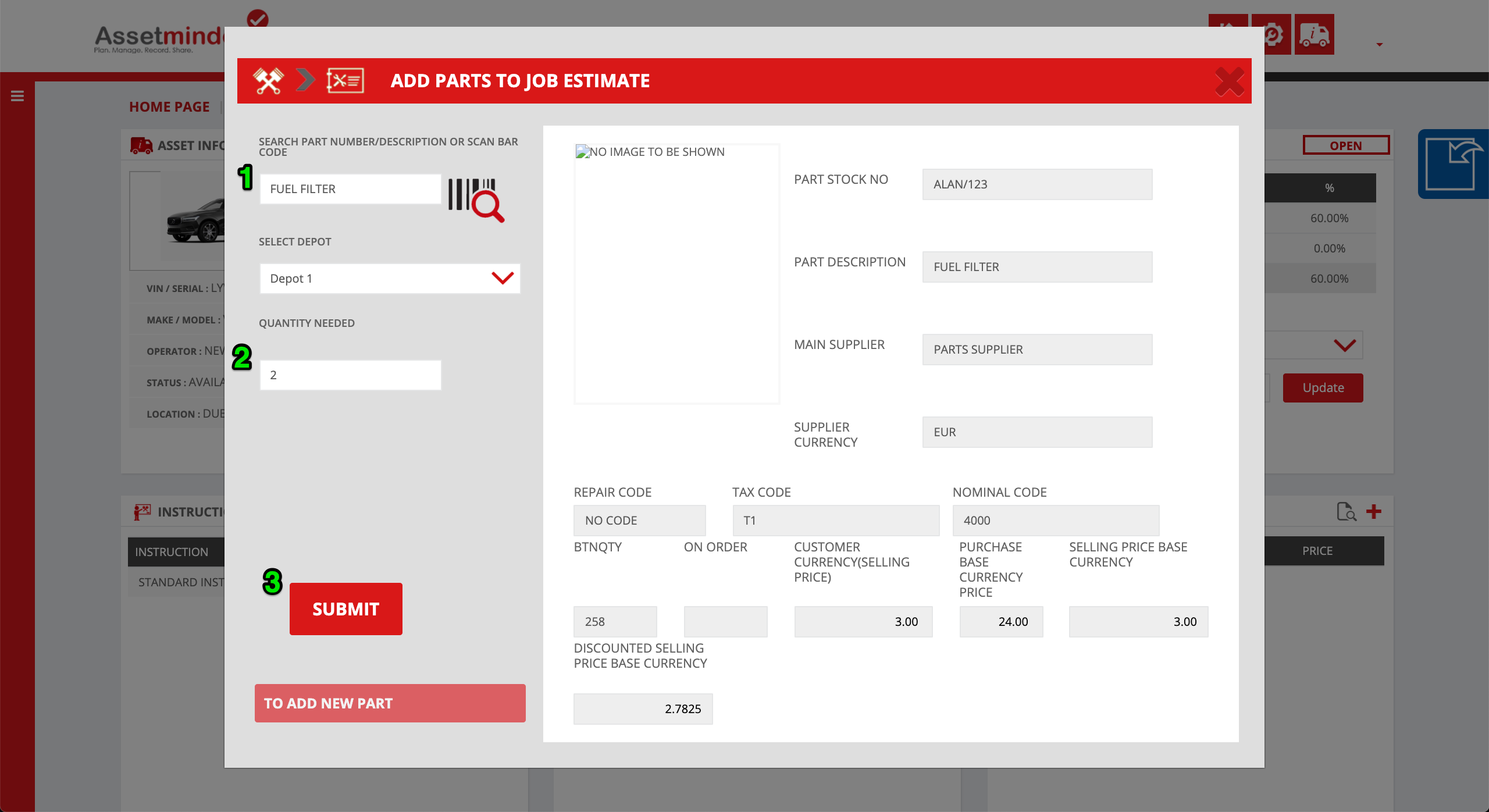Open the hamburger sidebar menu
The height and width of the screenshot is (812, 1489).
(x=17, y=96)
